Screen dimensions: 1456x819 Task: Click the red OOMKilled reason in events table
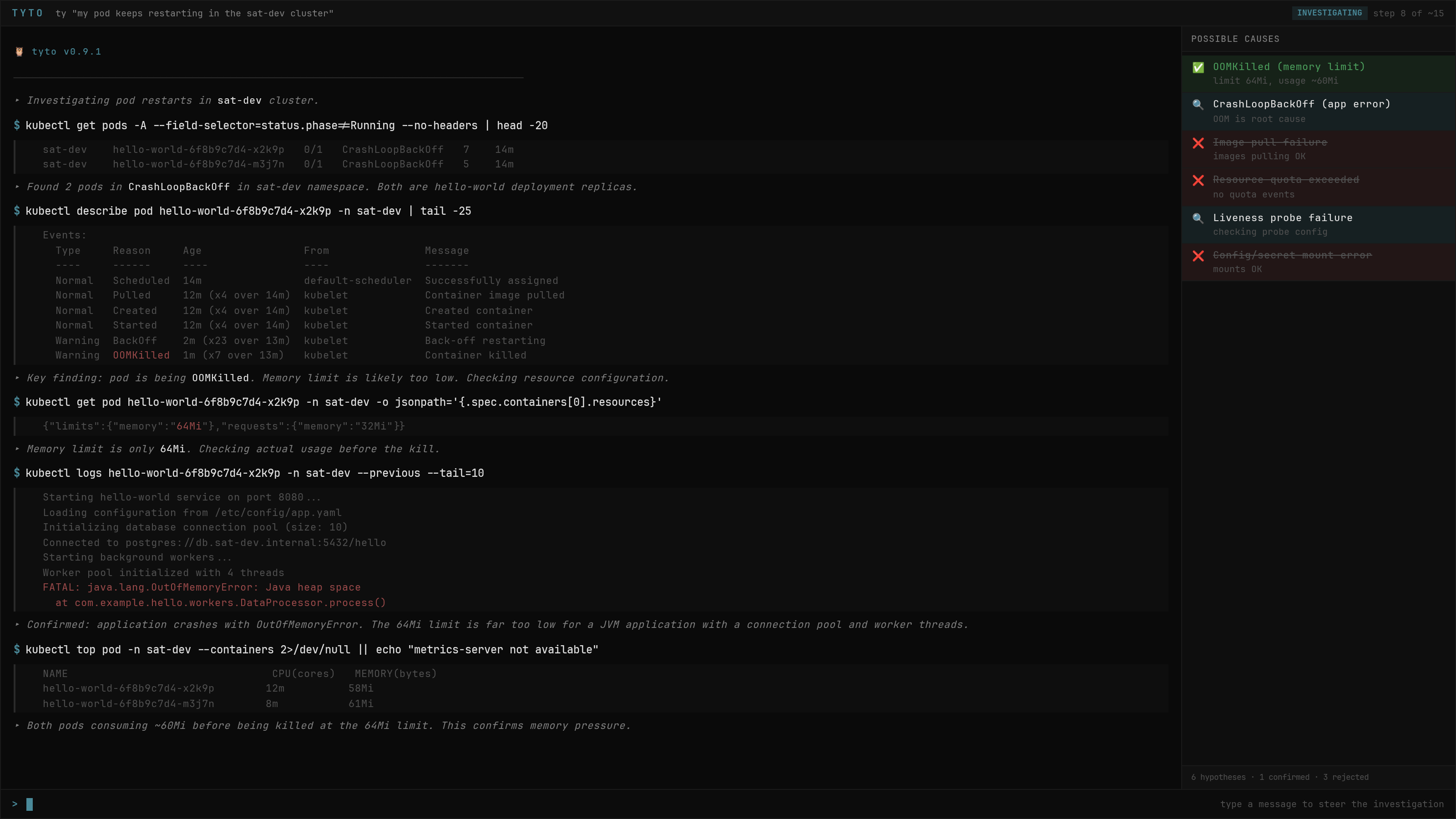coord(141,355)
